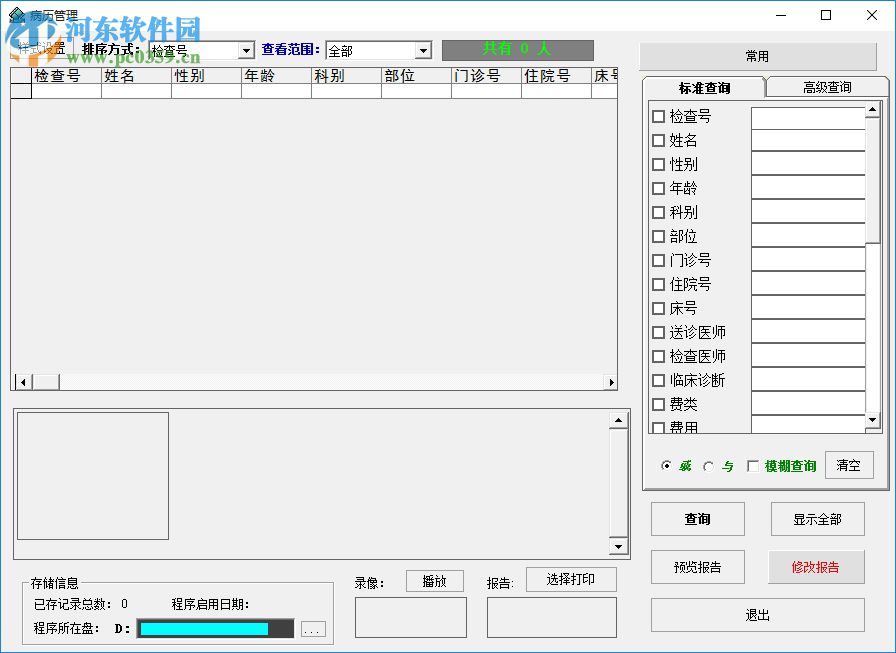Click the 性别 column header
The height and width of the screenshot is (653, 896).
[x=206, y=75]
